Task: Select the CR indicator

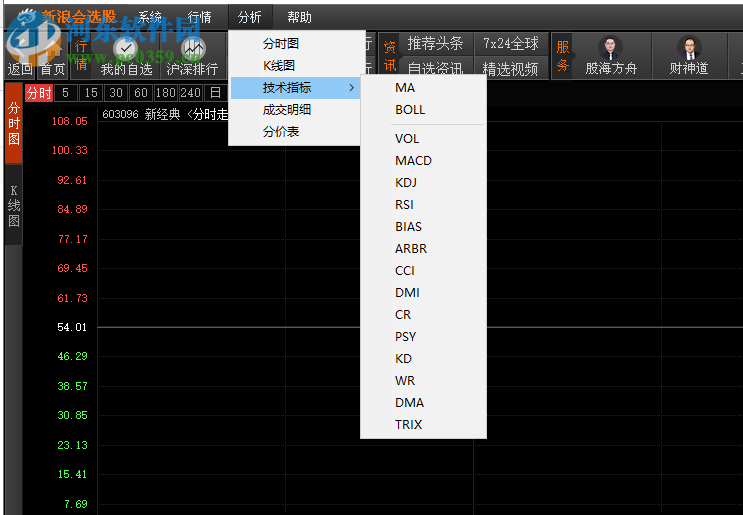Action: [x=423, y=315]
